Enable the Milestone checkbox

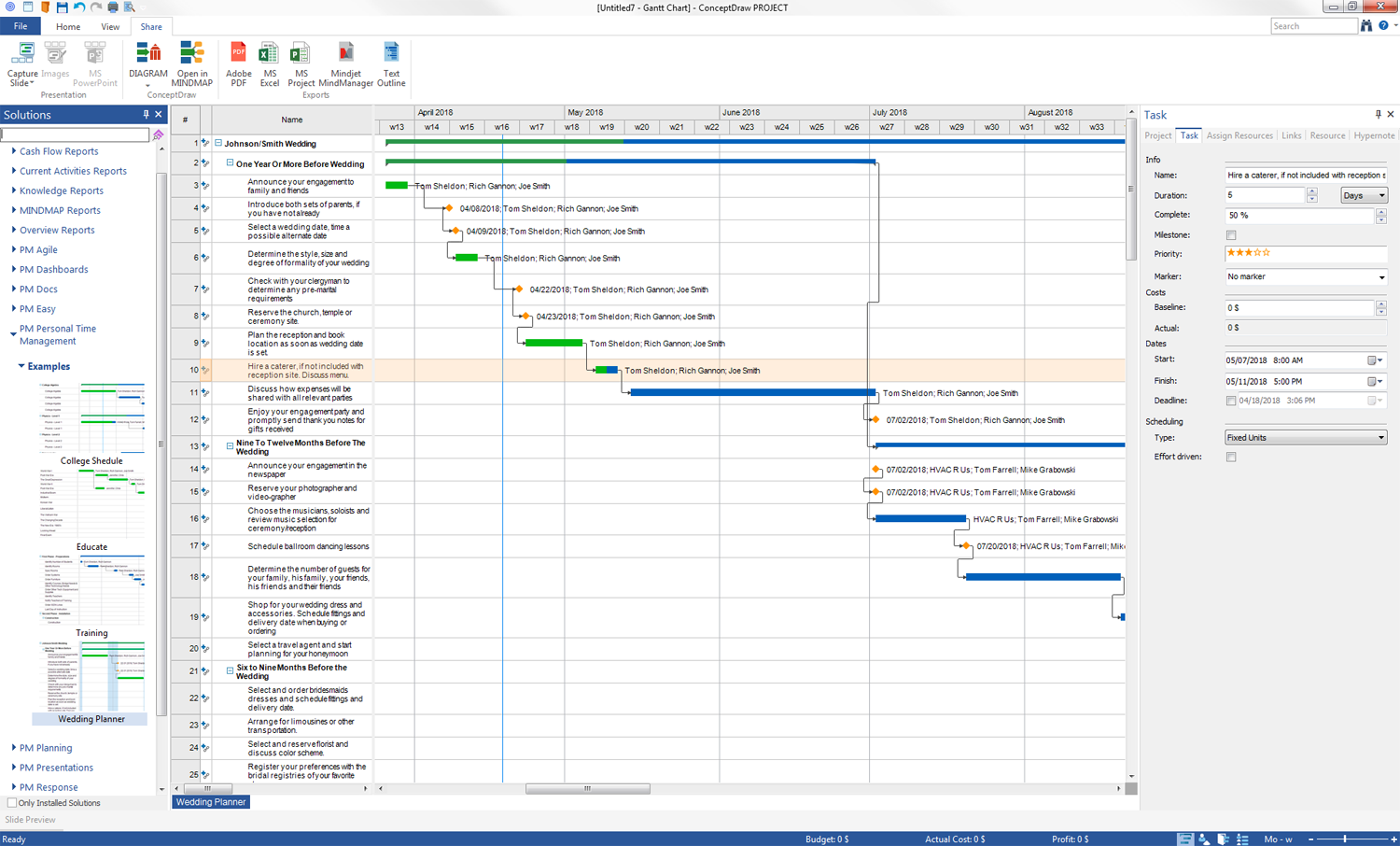1231,235
